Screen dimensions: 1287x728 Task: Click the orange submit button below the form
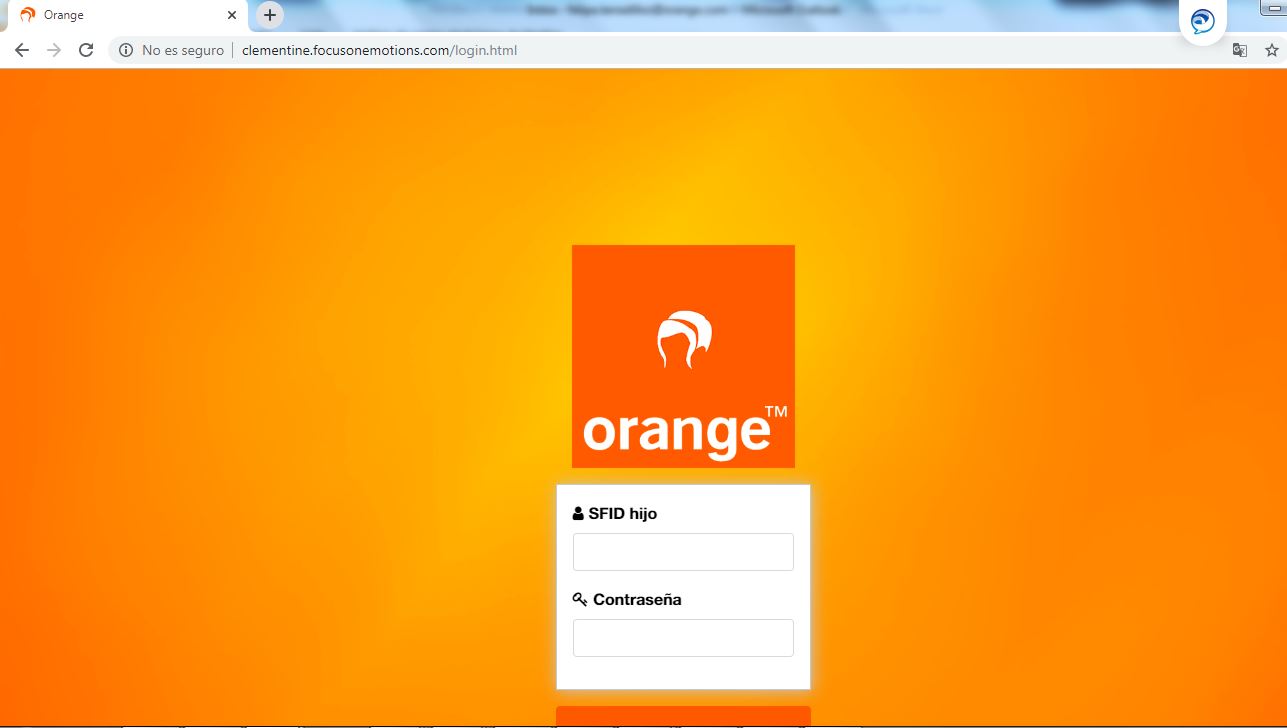click(x=683, y=716)
